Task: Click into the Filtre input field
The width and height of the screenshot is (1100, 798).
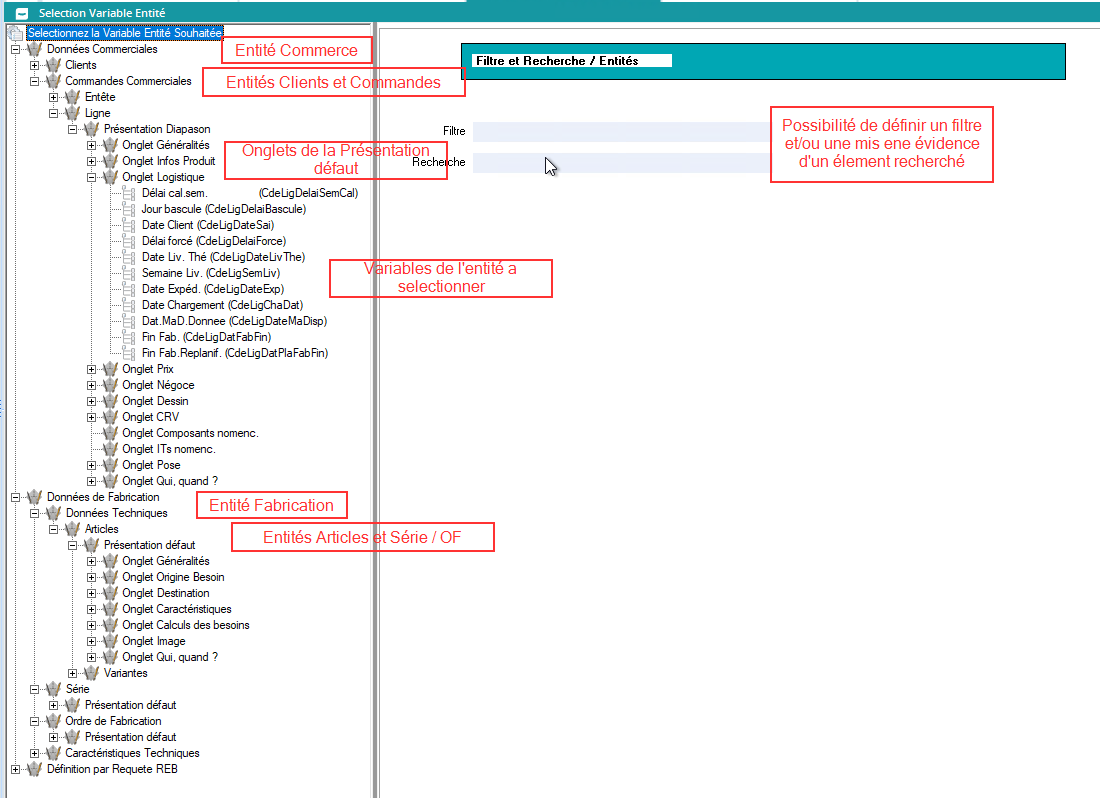Action: click(620, 131)
